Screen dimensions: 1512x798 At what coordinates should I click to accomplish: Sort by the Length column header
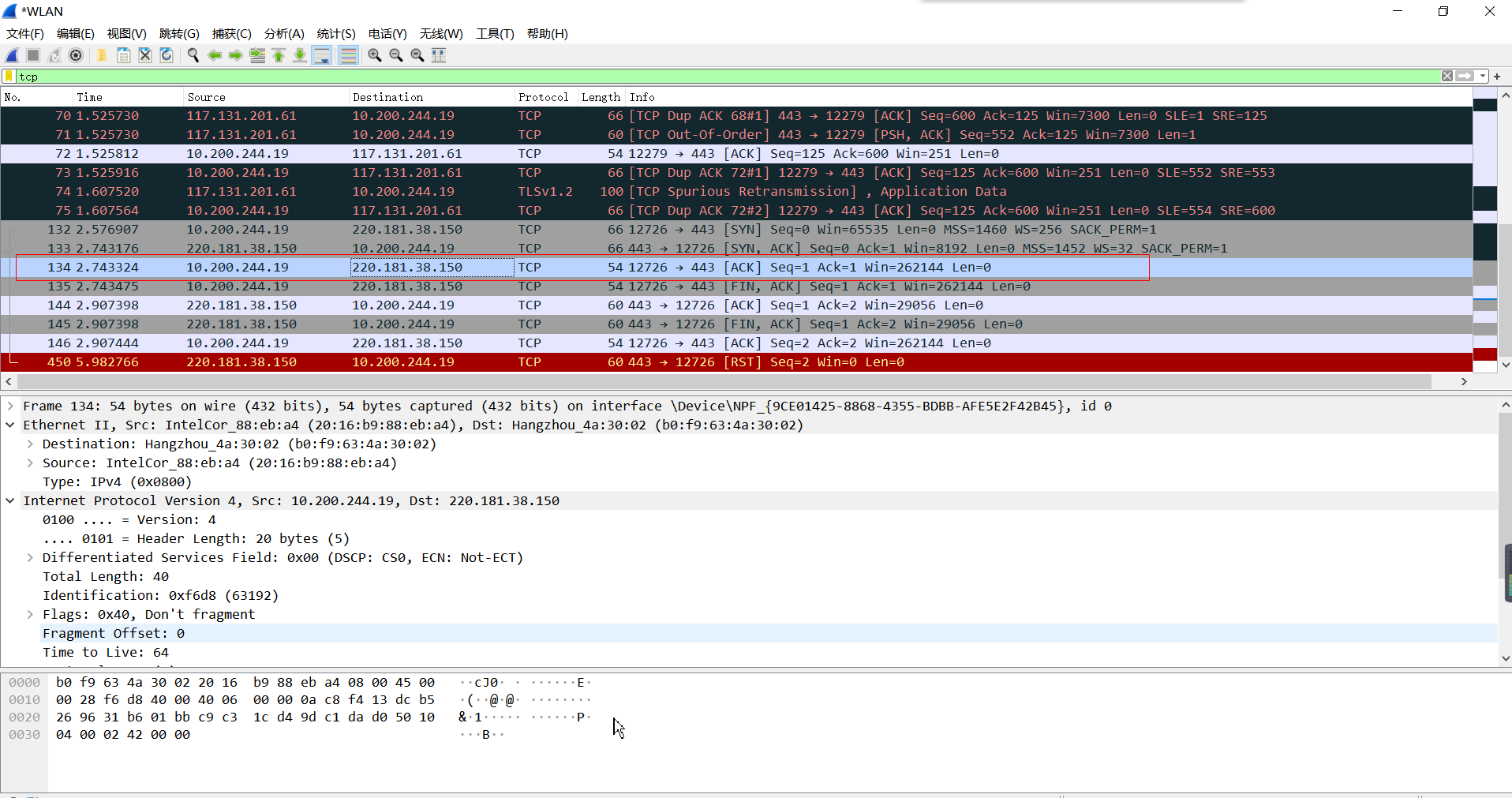point(601,97)
